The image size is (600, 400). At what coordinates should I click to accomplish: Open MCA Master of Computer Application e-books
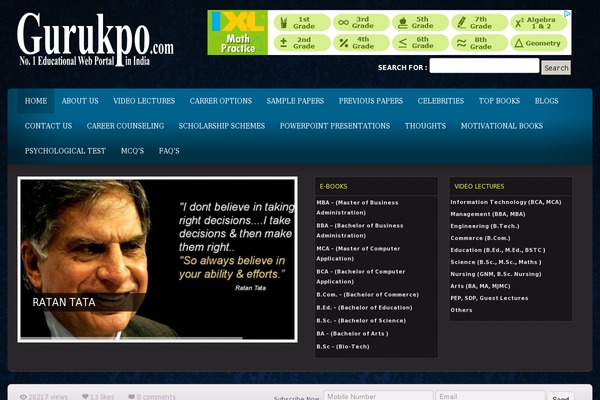(358, 253)
